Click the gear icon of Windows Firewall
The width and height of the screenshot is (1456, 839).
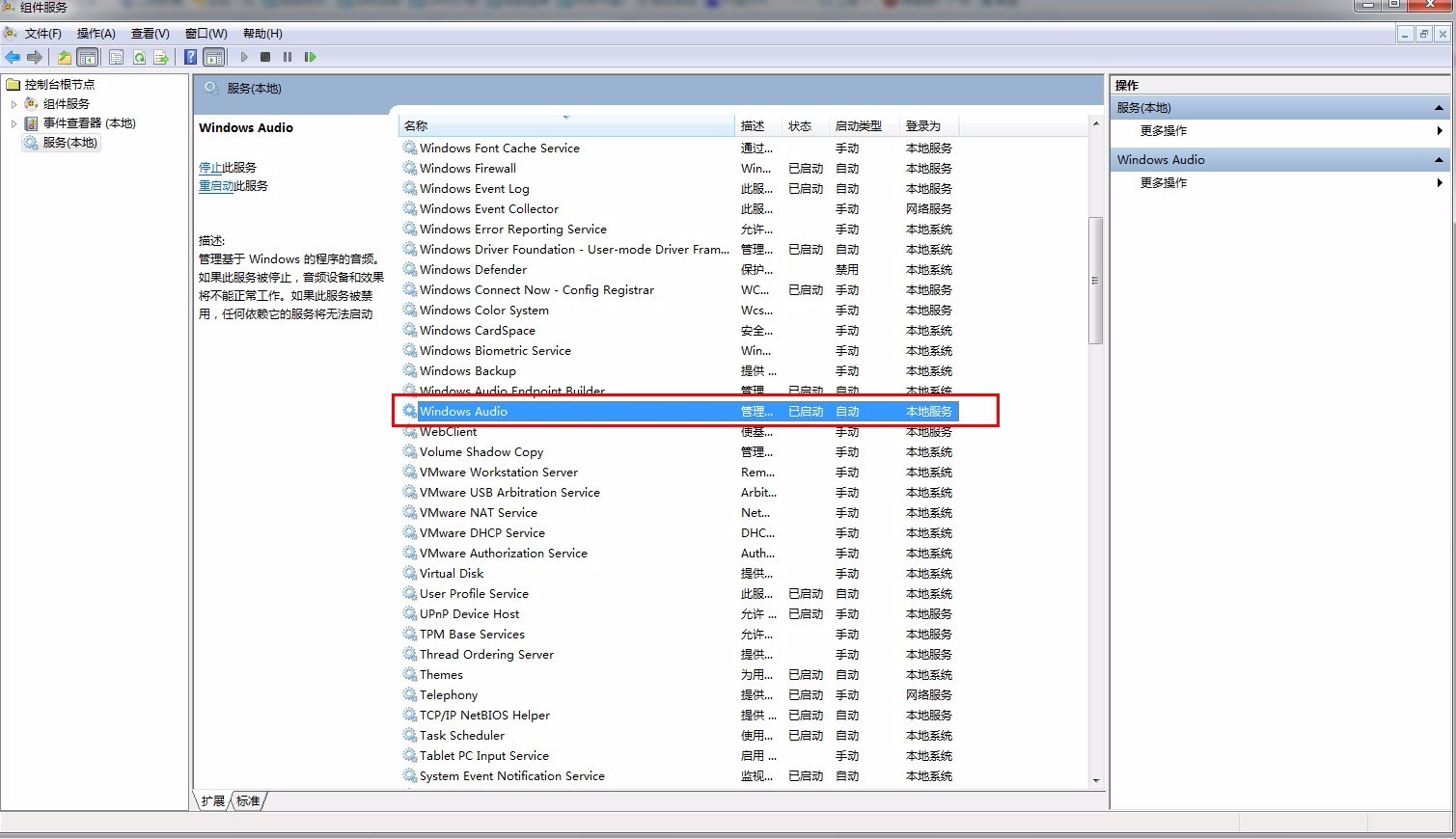point(410,168)
